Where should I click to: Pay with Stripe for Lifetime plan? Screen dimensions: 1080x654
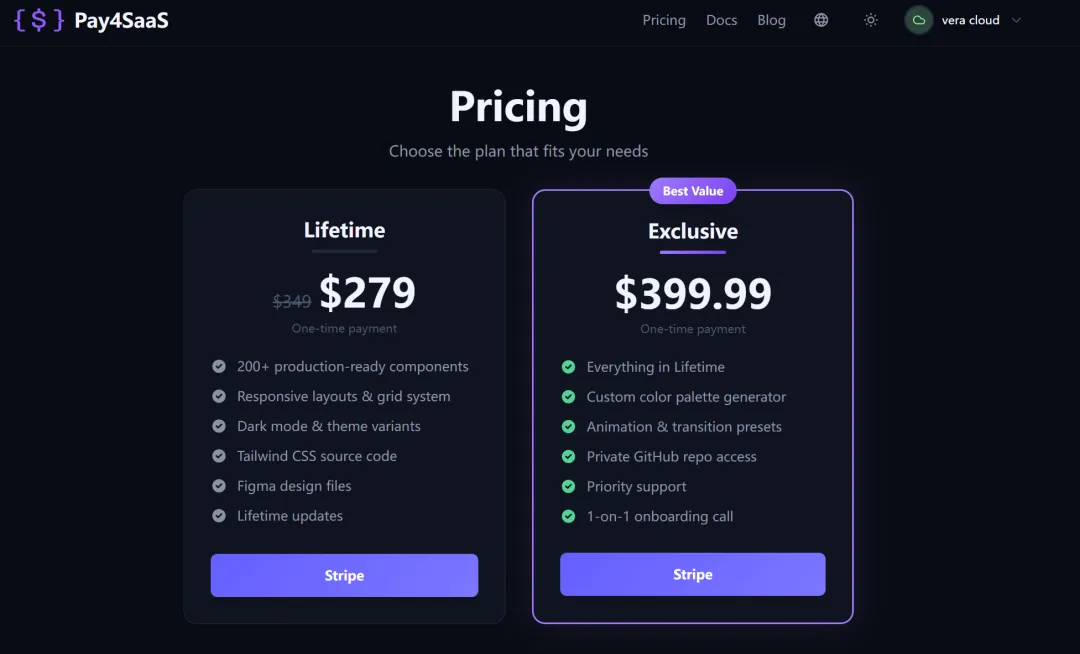344,576
